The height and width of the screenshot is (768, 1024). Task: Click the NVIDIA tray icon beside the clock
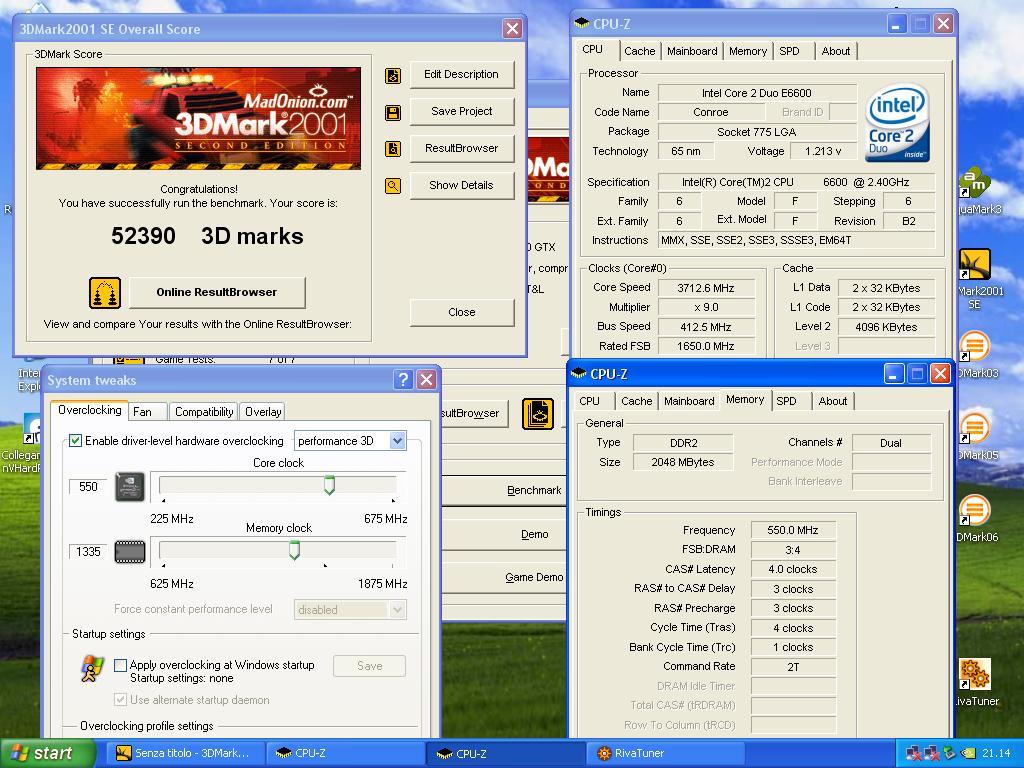(x=968, y=754)
